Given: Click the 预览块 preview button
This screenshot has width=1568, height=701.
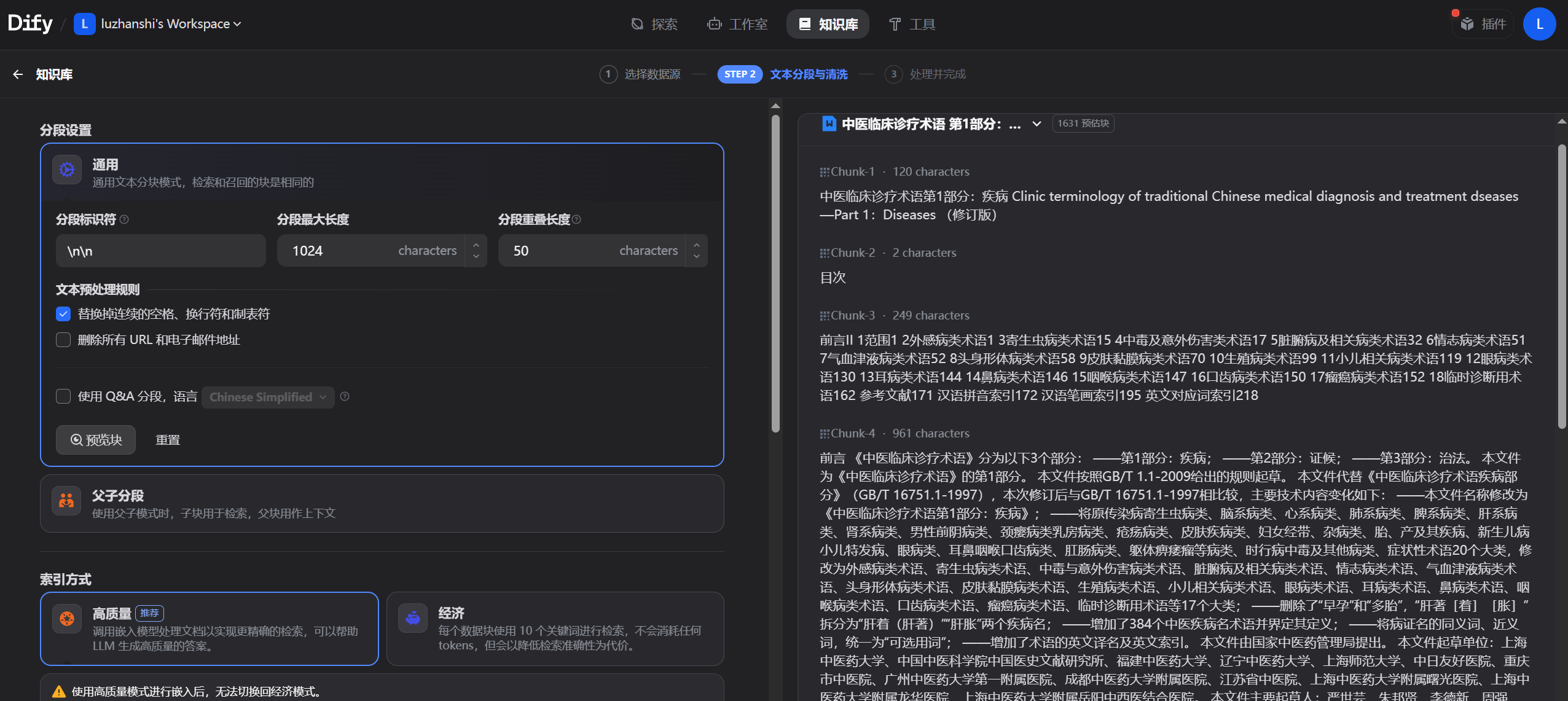Looking at the screenshot, I should click(x=96, y=440).
